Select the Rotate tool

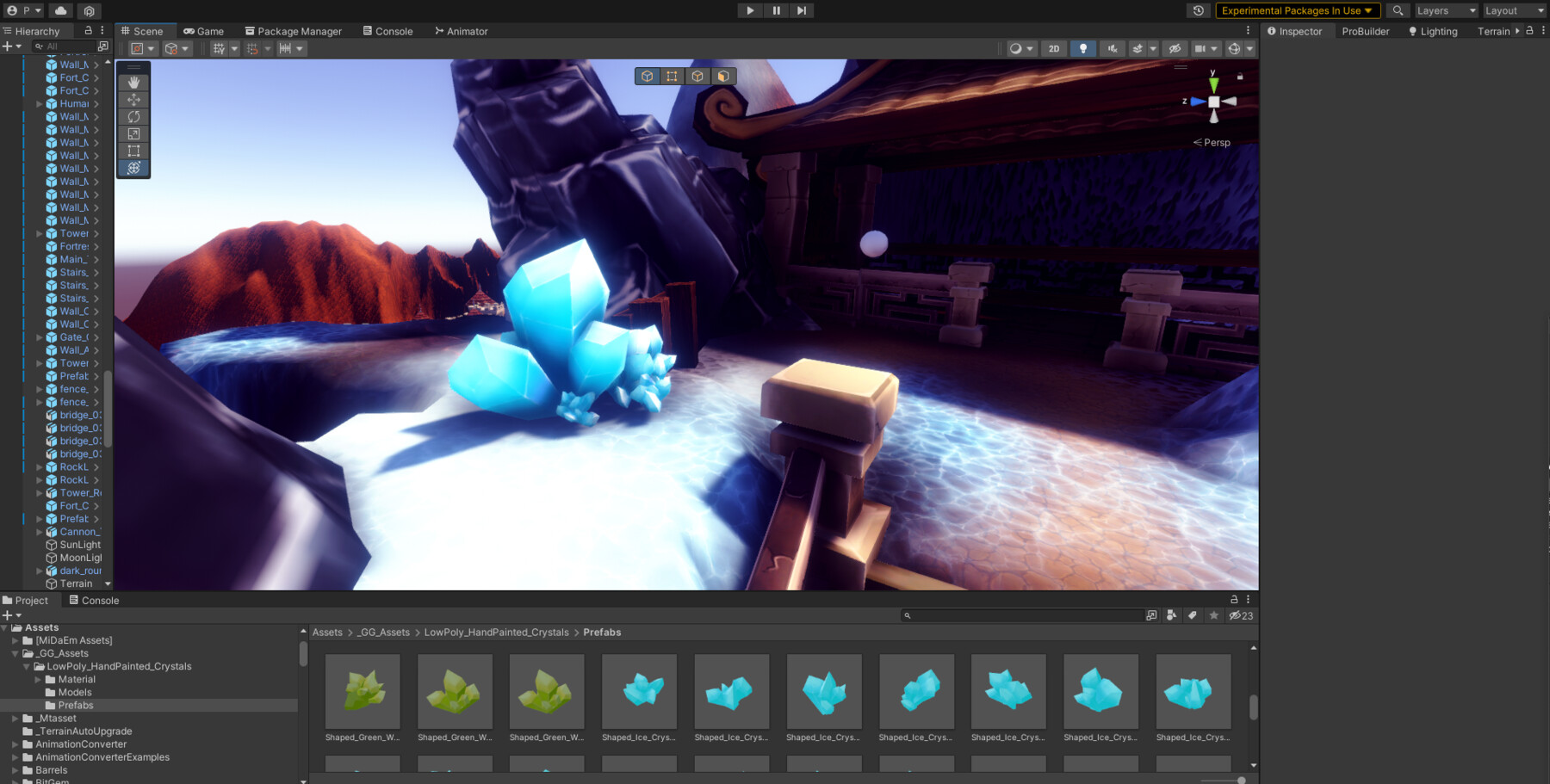[133, 116]
